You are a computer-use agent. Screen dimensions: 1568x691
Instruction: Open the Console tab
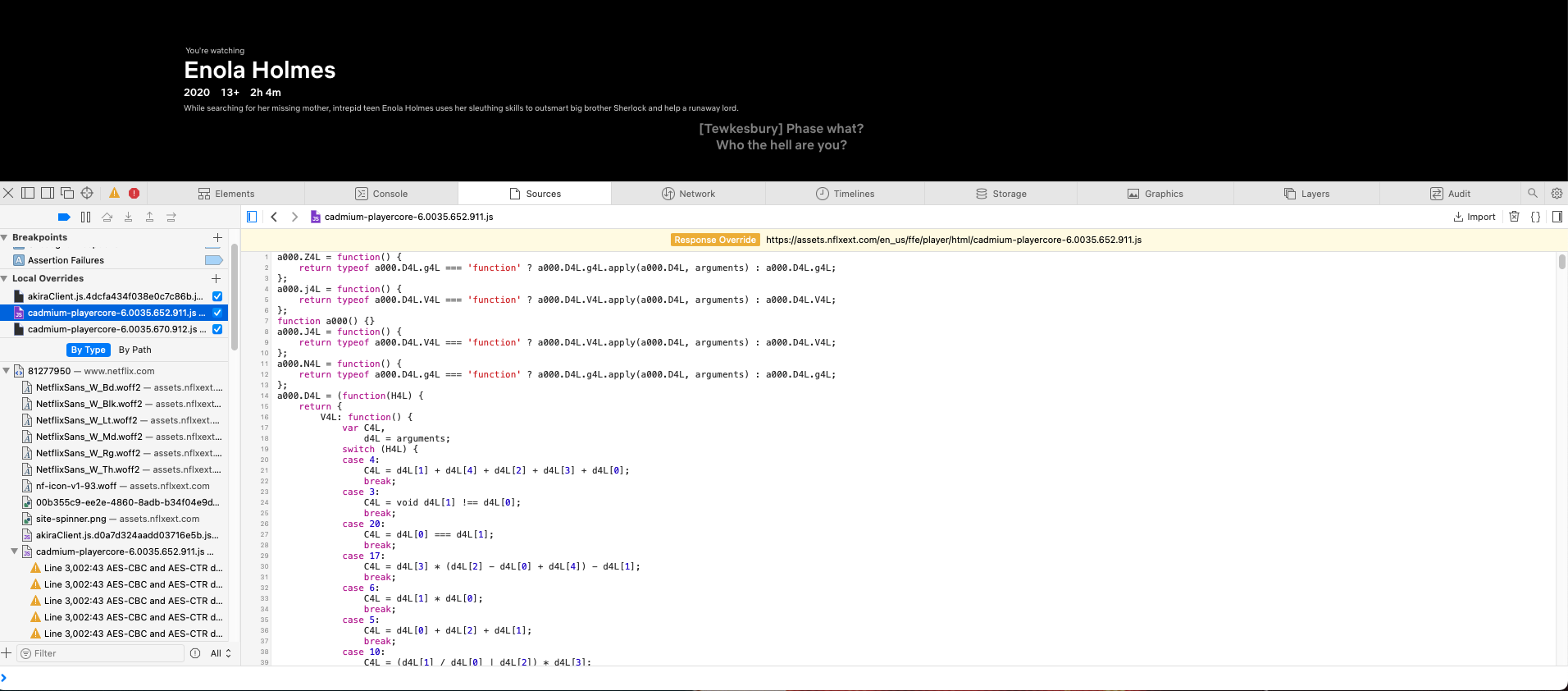tap(381, 194)
